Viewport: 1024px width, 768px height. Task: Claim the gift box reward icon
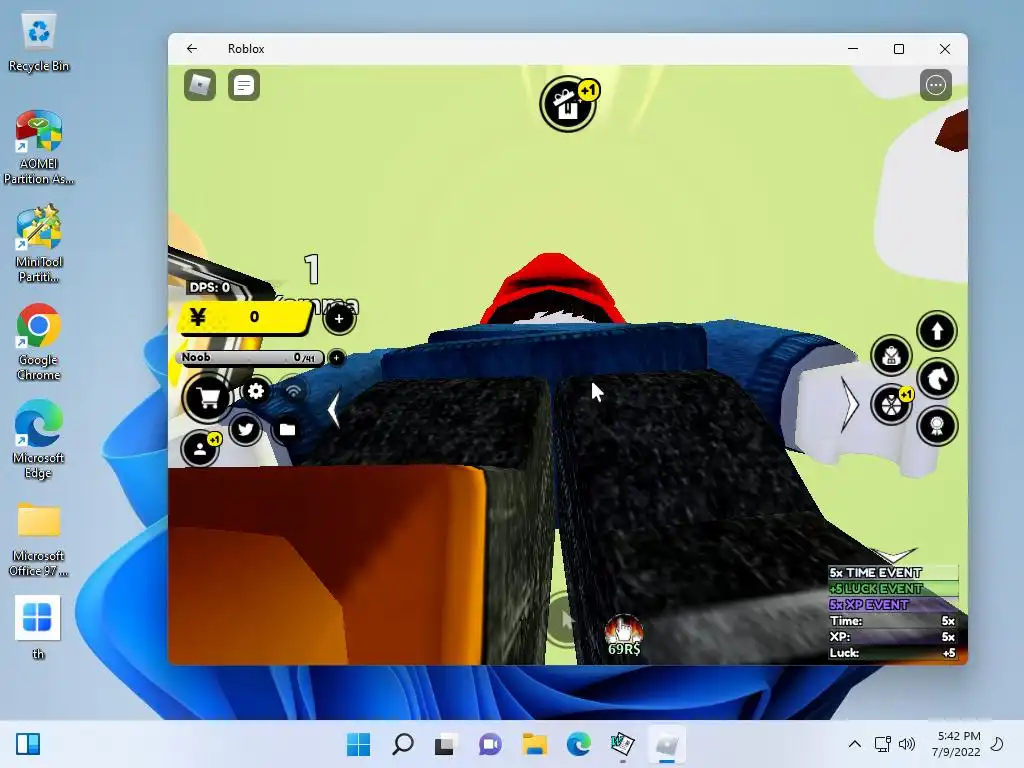568,104
